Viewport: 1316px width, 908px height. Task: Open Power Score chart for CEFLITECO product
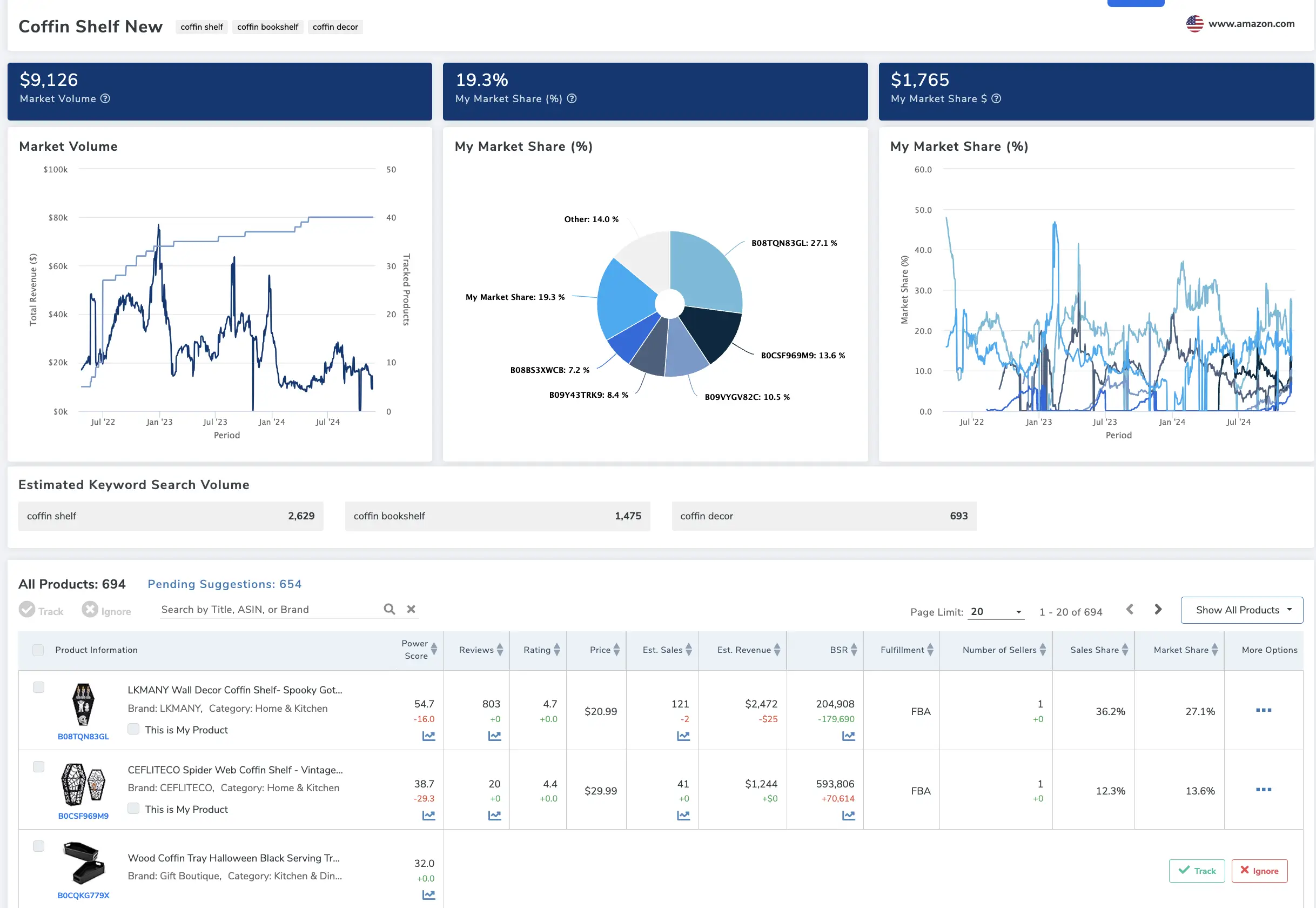pyautogui.click(x=429, y=816)
